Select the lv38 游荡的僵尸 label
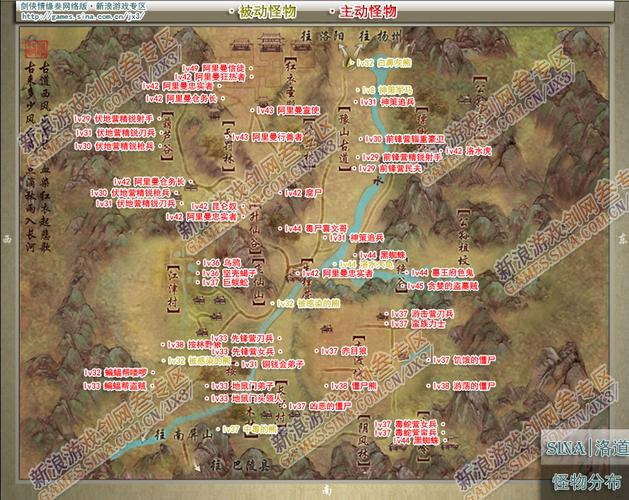 pyautogui.click(x=464, y=386)
